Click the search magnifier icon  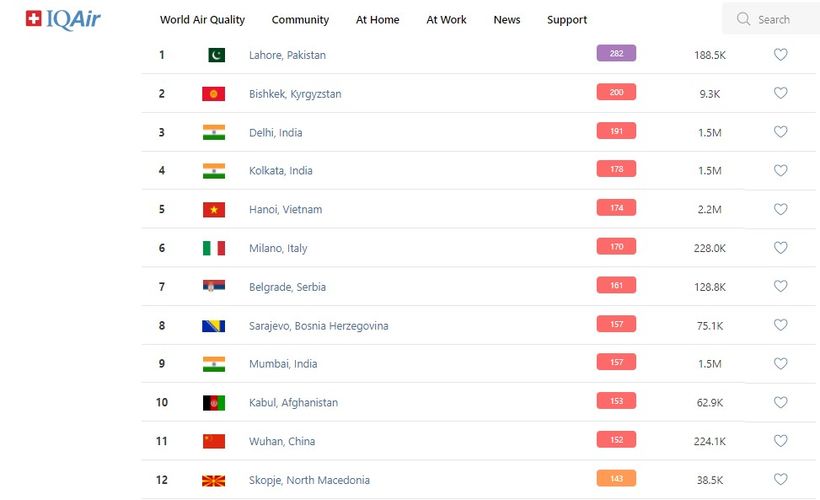pyautogui.click(x=743, y=19)
